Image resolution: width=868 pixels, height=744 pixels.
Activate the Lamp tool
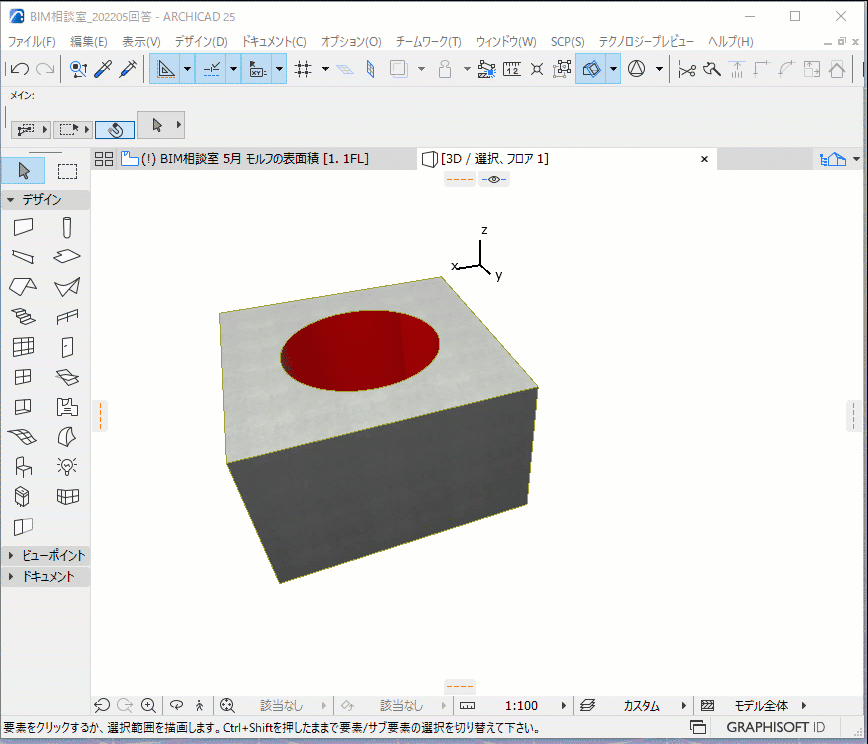pos(67,466)
